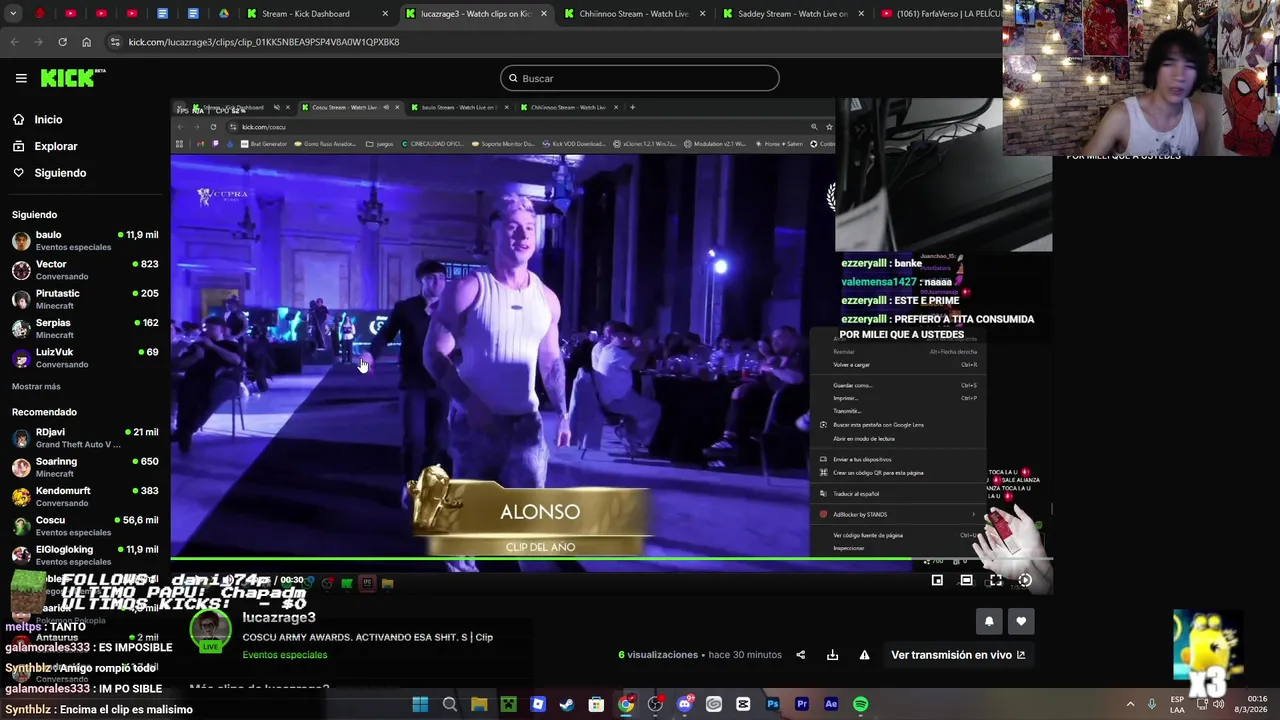Screen dimensions: 1280x720
Task: Open the browser home page icon
Action: click(86, 42)
